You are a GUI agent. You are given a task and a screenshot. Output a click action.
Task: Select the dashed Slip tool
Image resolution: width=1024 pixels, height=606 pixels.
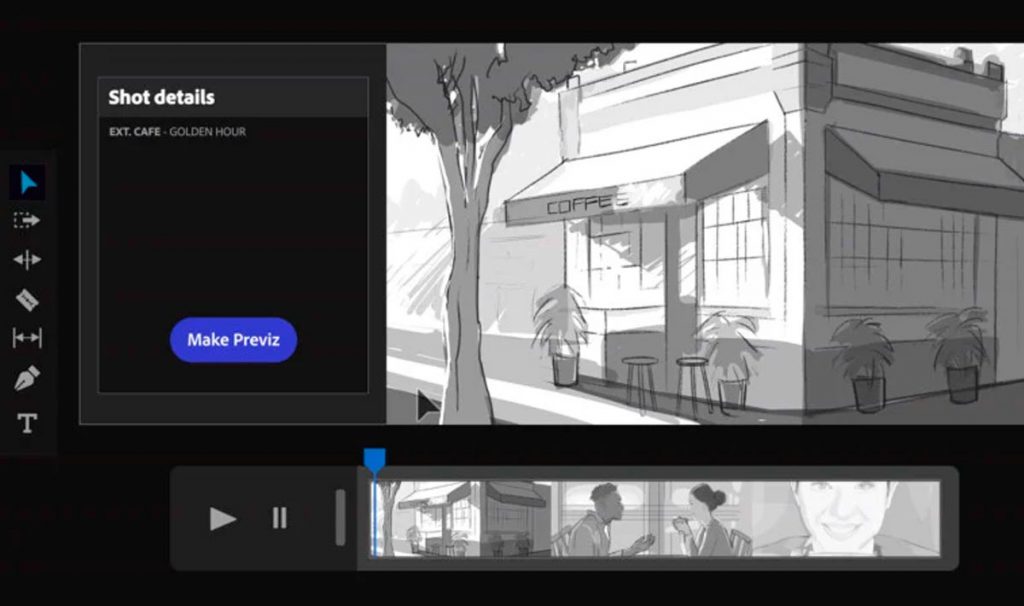coord(27,221)
